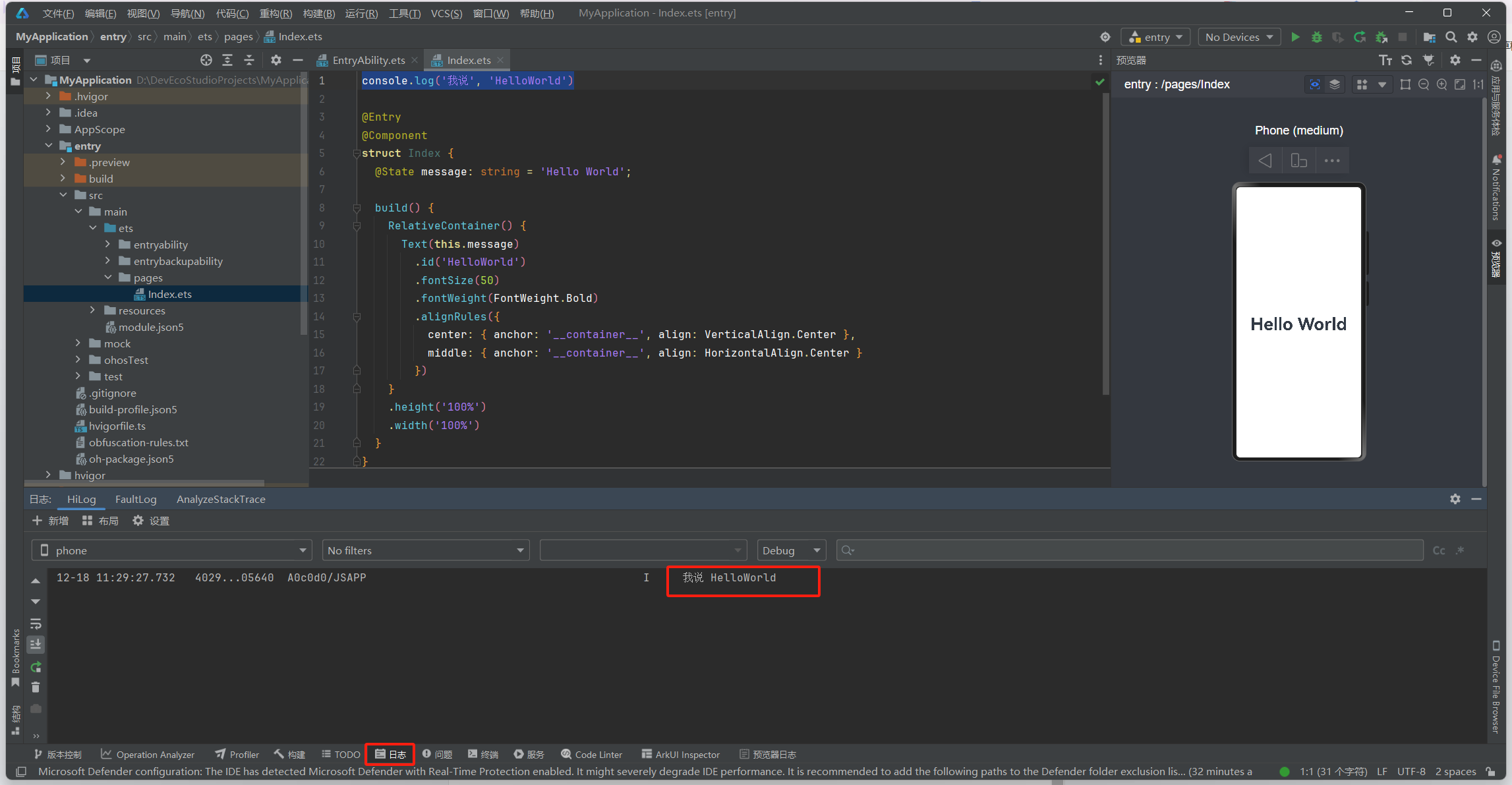Toggle scroll to end in the log panel
This screenshot has width=1512, height=785.
point(36,644)
